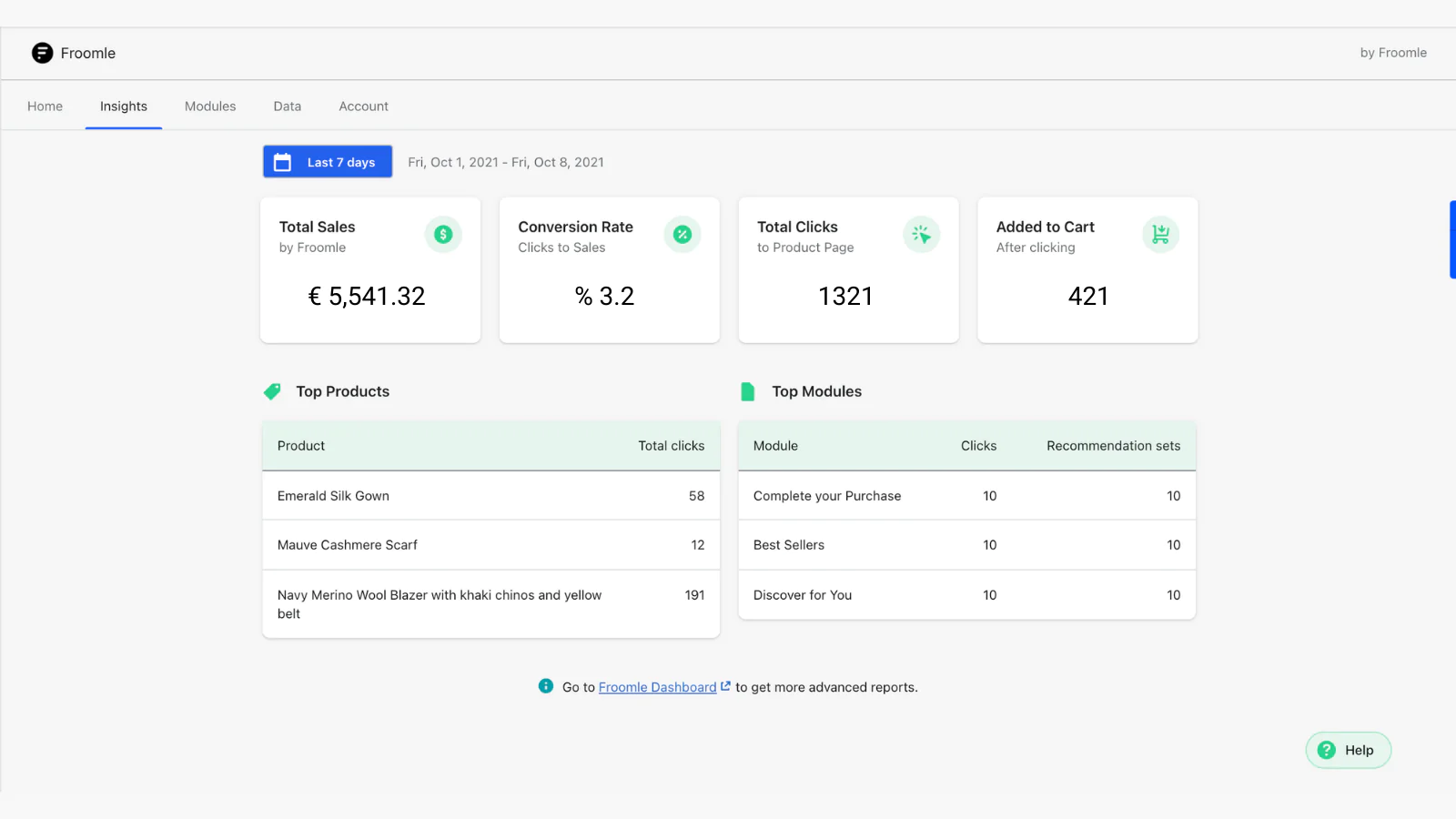Click the Conversion Rate card title
Screen dimensions: 1456x819
tap(576, 227)
